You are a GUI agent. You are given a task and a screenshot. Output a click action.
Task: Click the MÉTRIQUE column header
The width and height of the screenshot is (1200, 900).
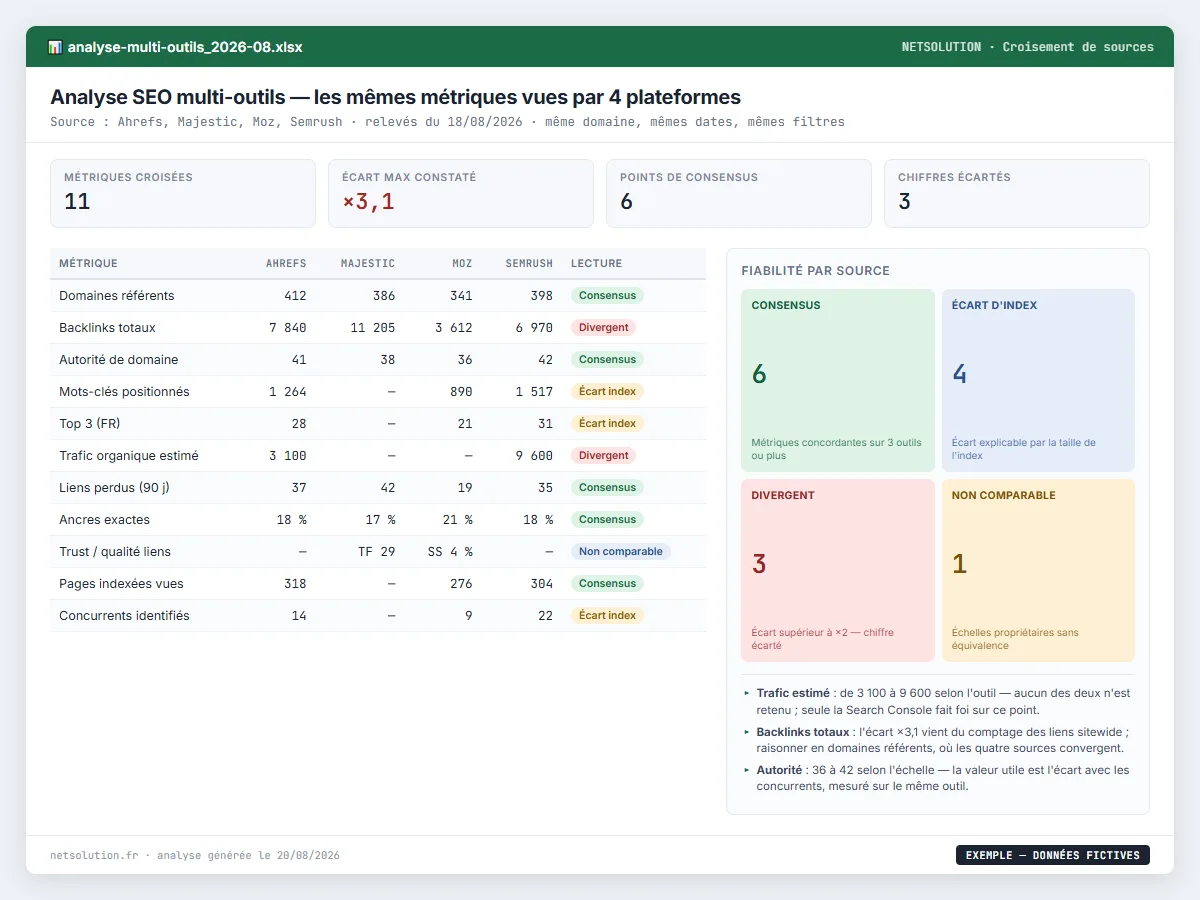coord(88,264)
